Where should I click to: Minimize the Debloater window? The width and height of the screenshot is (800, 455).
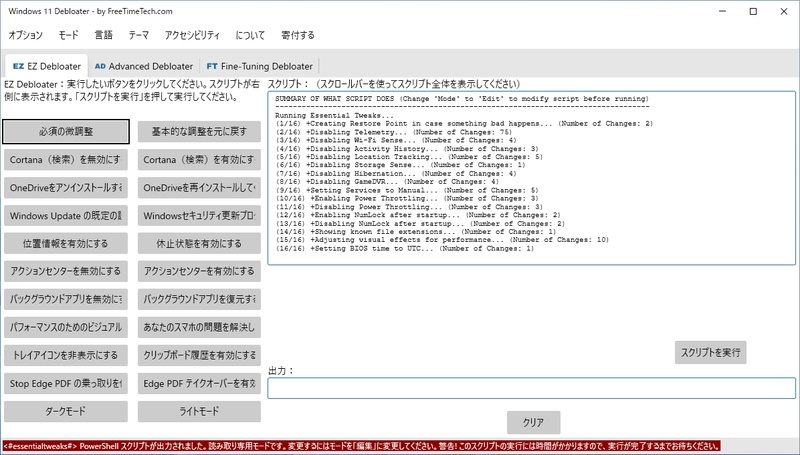(722, 11)
